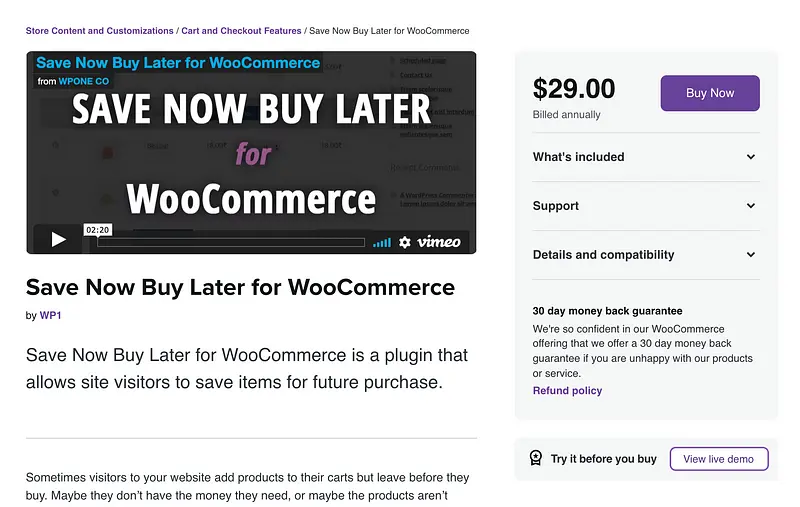Screen dimensions: 800x507
Task: Click the video progress bar
Action: 230,242
